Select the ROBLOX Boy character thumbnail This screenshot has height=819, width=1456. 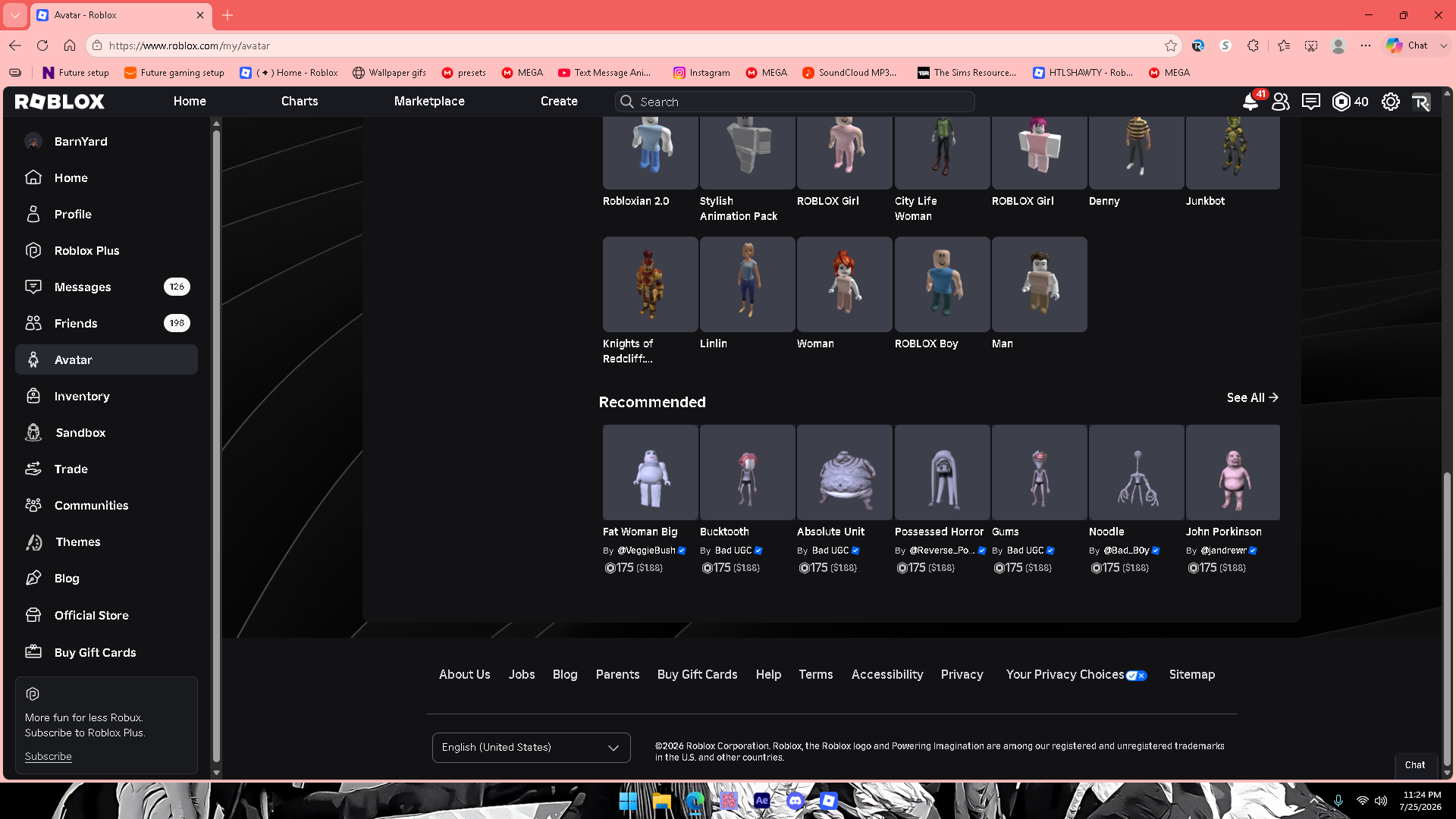[942, 284]
